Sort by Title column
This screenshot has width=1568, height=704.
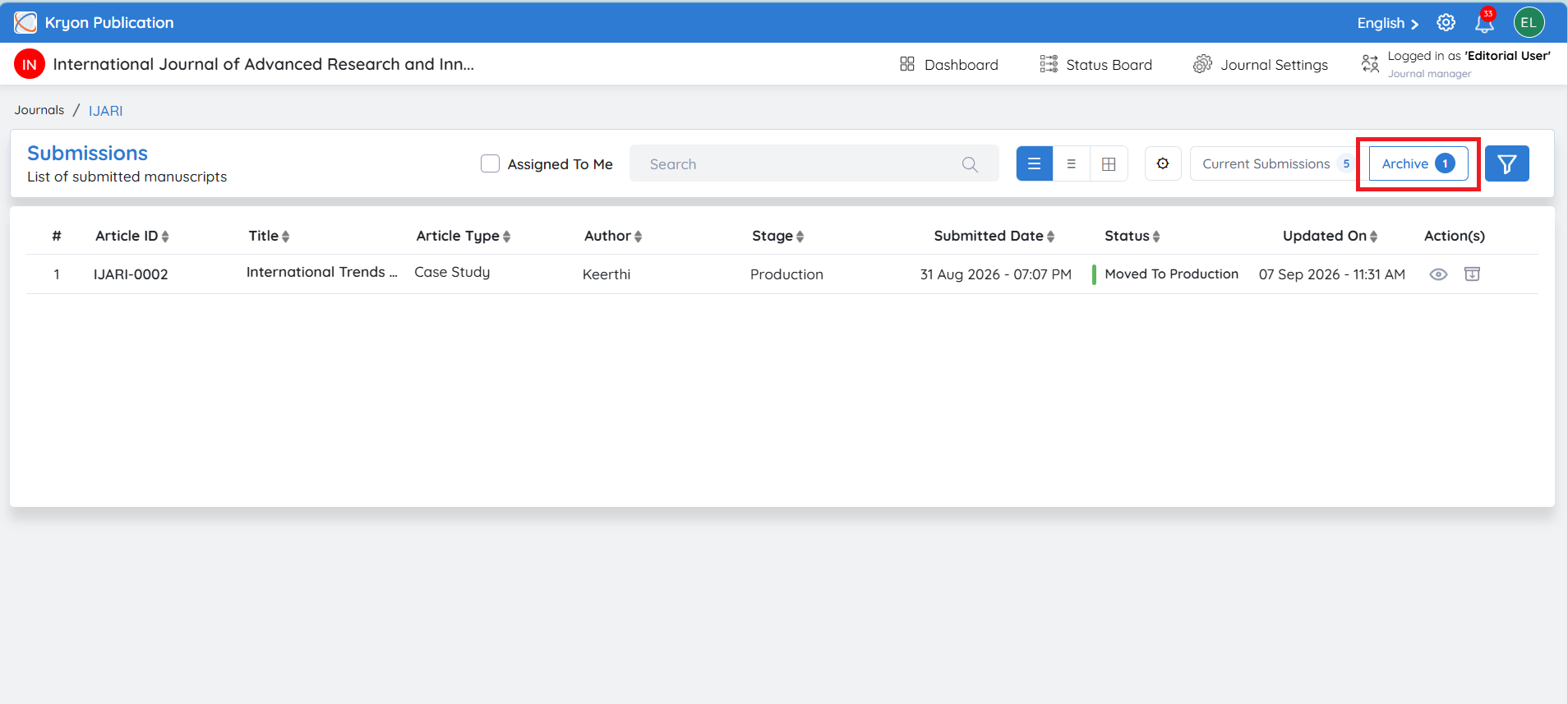coord(269,236)
